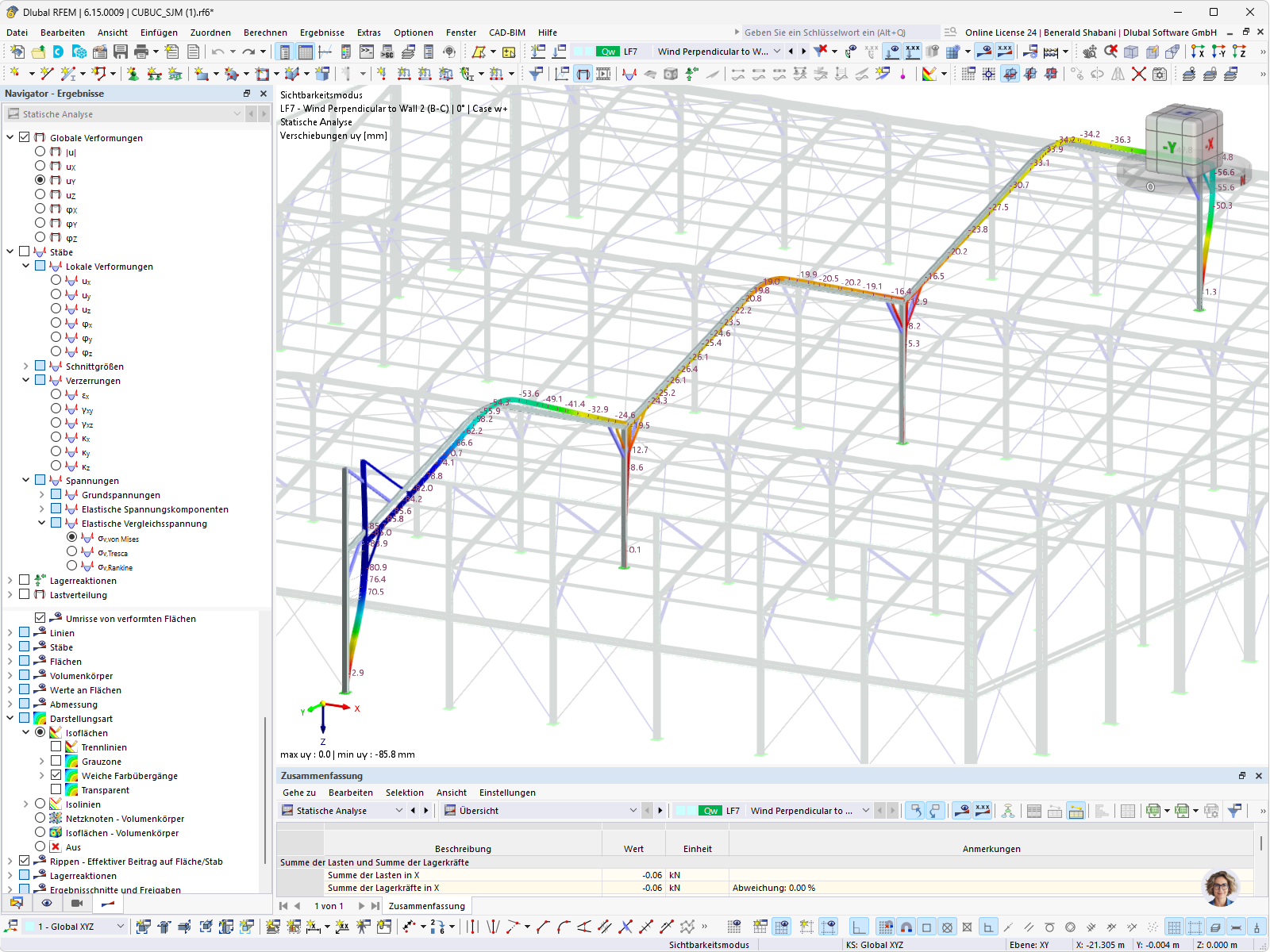Click the view in Z direction icon
Image resolution: width=1270 pixels, height=952 pixels.
pos(1239,52)
